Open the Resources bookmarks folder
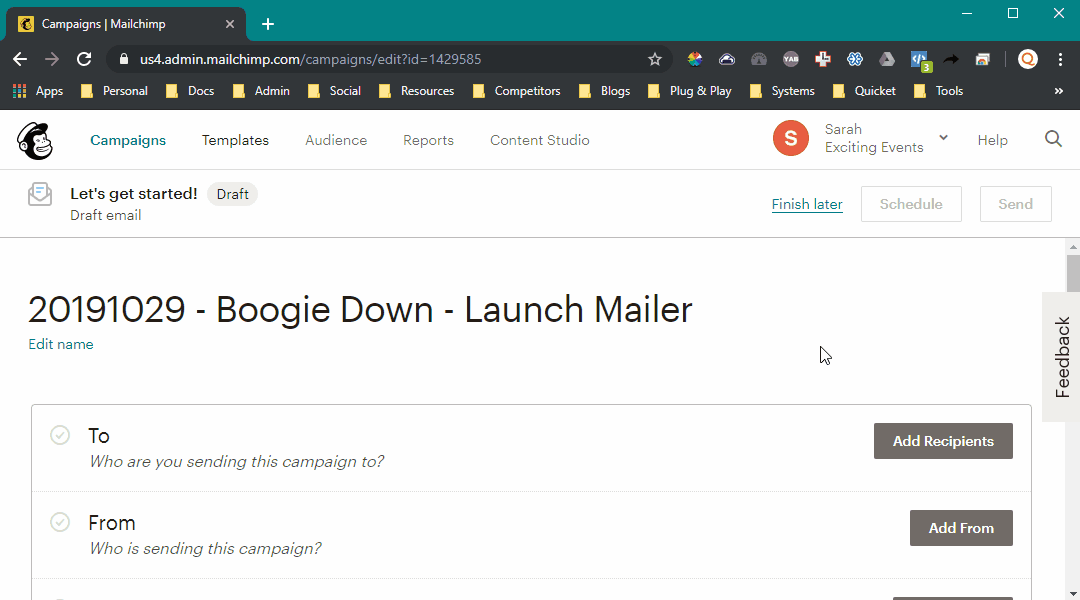The height and width of the screenshot is (600, 1080). point(417,91)
